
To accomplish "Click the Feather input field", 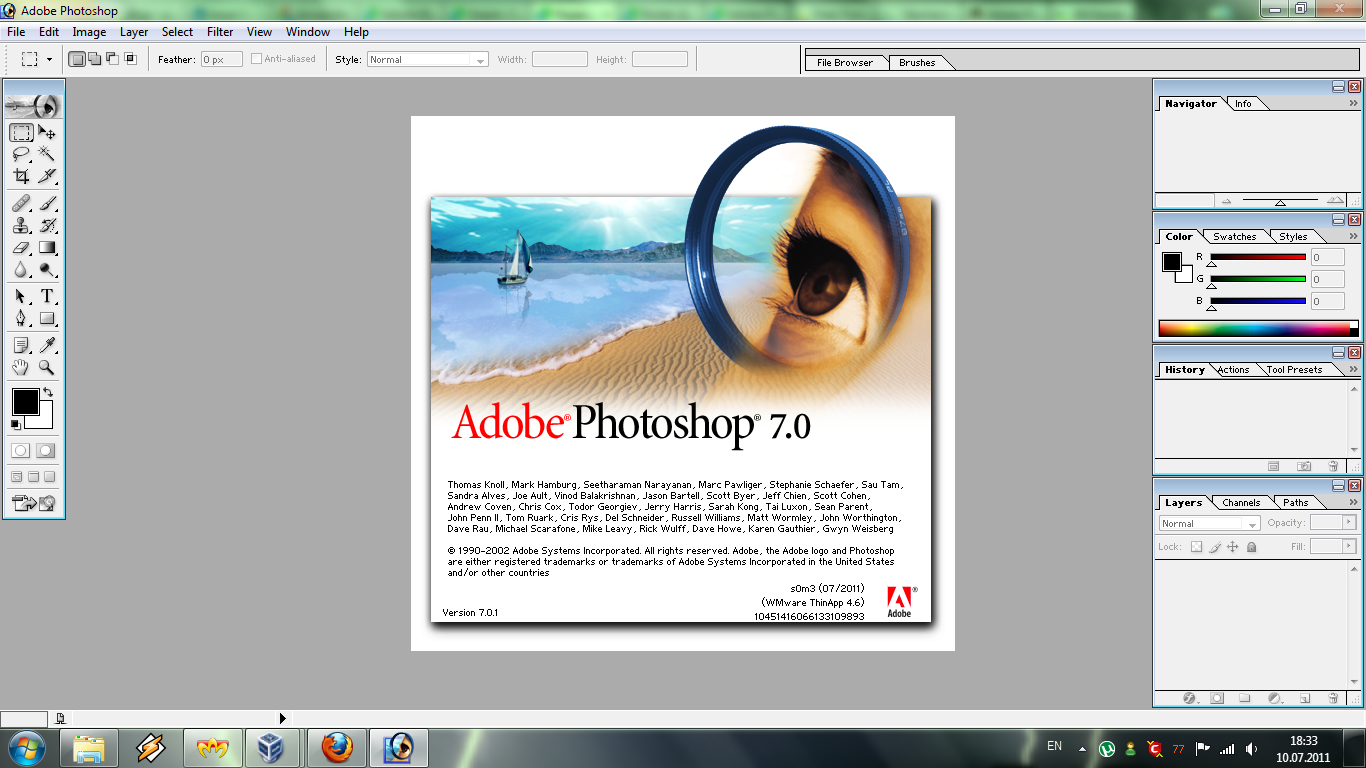I will (222, 59).
